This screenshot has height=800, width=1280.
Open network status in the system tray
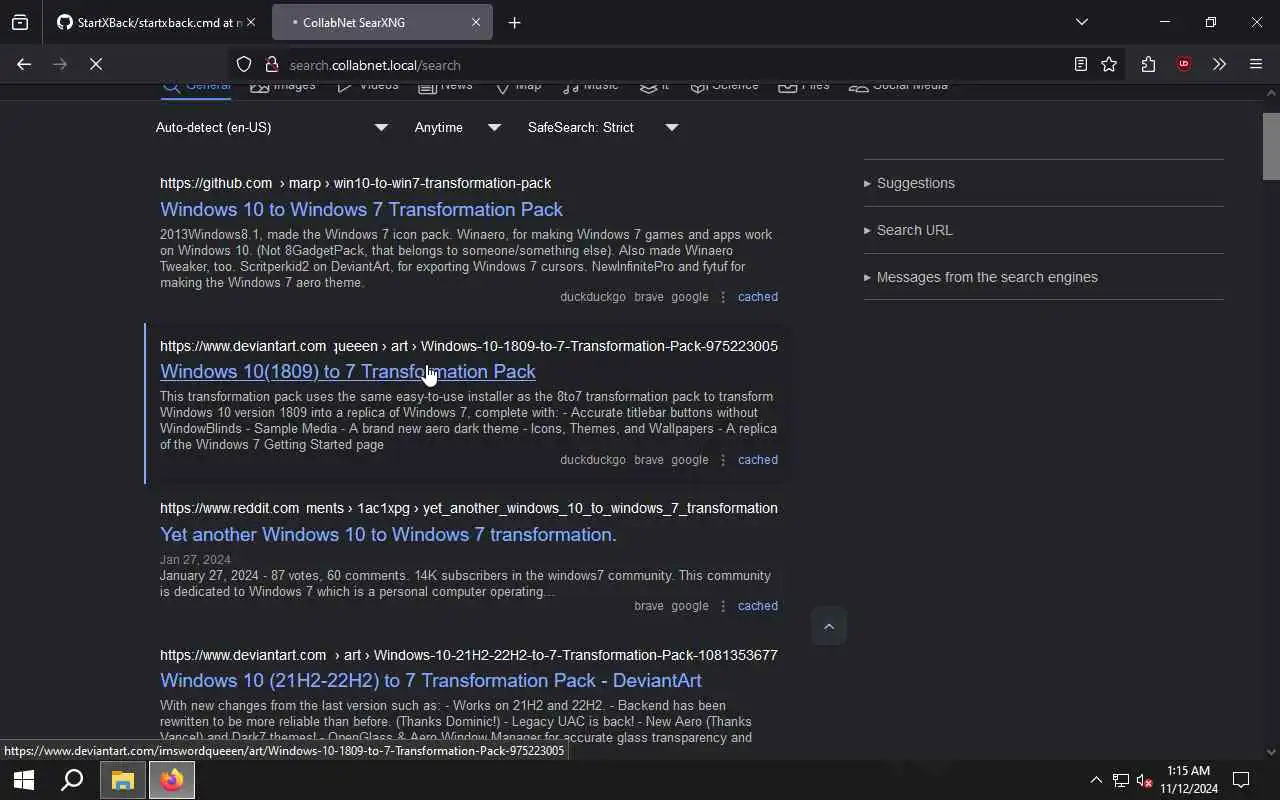click(1121, 780)
